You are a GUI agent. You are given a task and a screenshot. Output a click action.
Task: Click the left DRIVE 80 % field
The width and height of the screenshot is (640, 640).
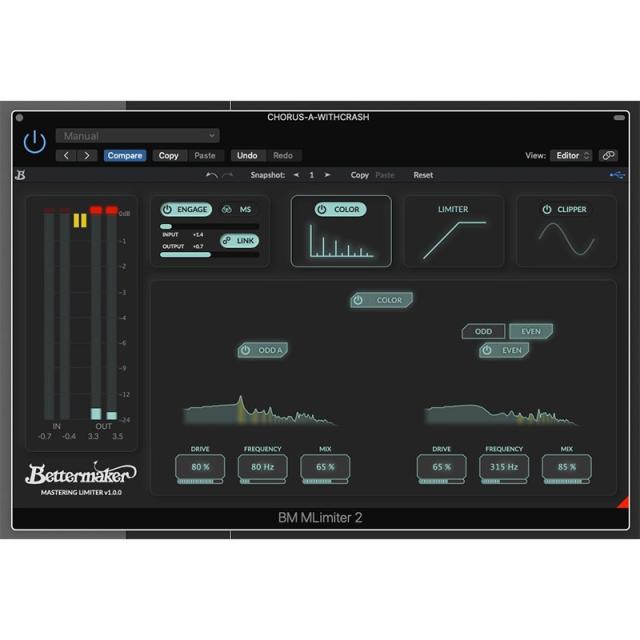pos(200,469)
